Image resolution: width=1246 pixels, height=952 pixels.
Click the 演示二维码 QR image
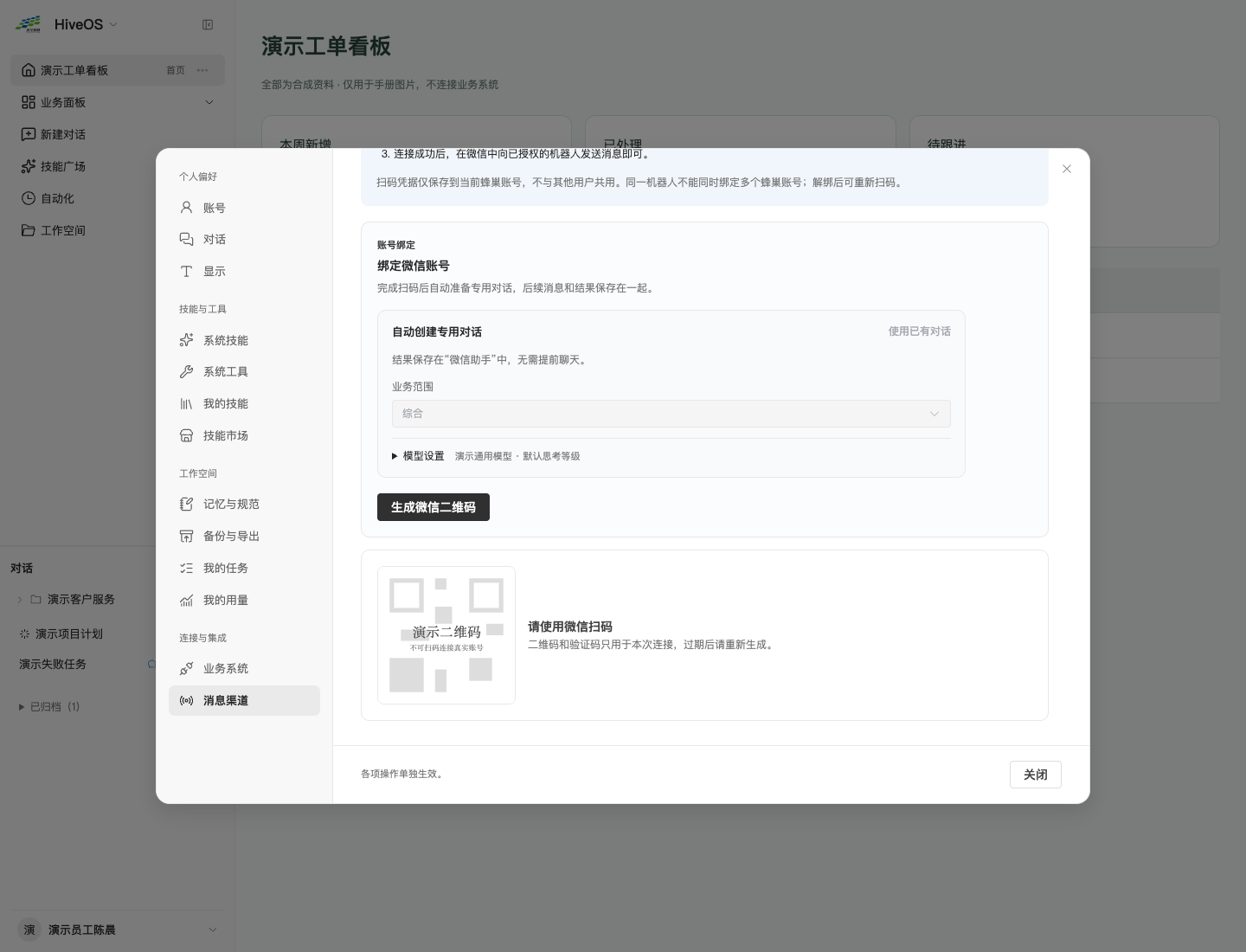coord(446,635)
